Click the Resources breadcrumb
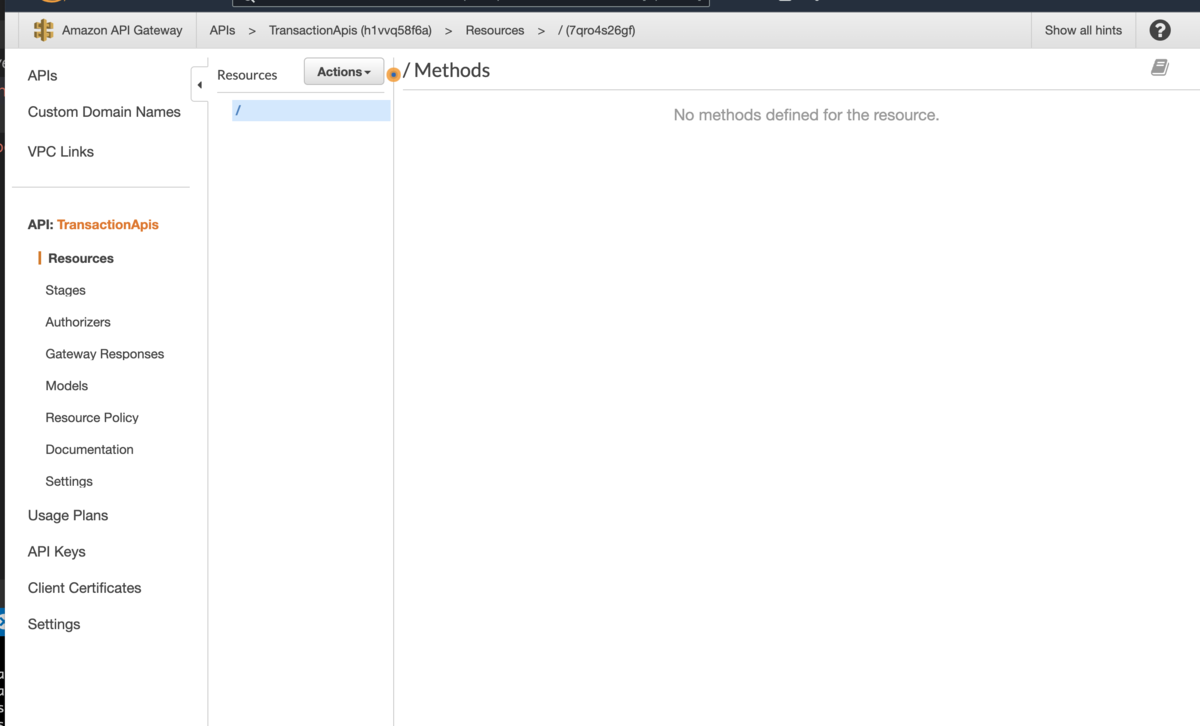1200x726 pixels. [x=495, y=30]
